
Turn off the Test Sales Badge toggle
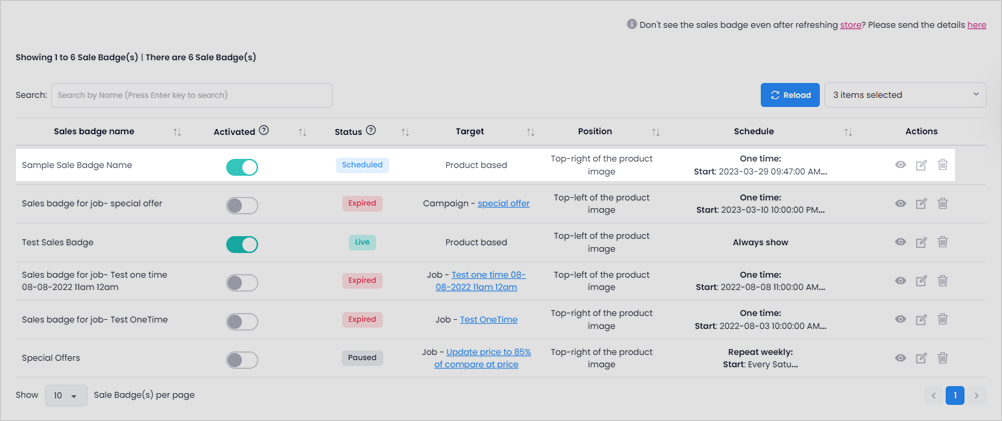(x=242, y=244)
